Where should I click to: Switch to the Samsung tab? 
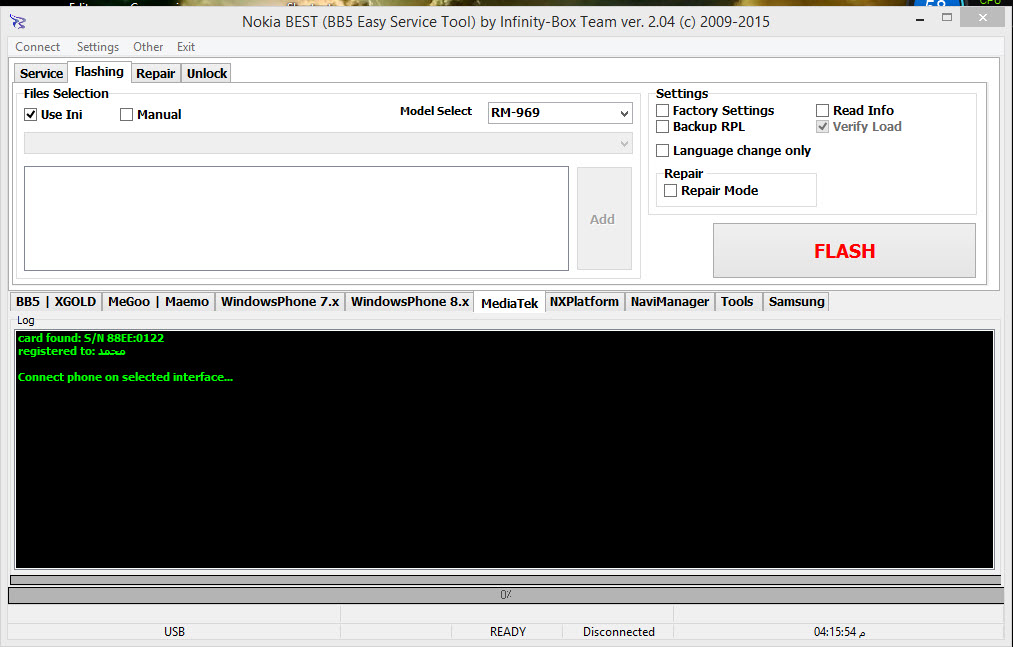[797, 302]
